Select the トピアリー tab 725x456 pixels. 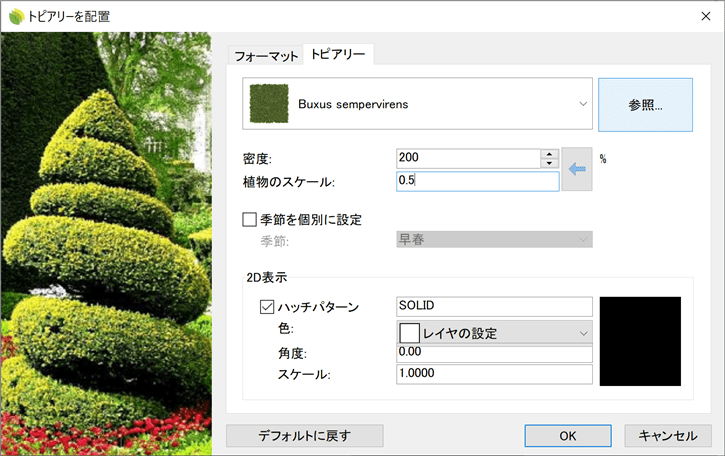[338, 54]
